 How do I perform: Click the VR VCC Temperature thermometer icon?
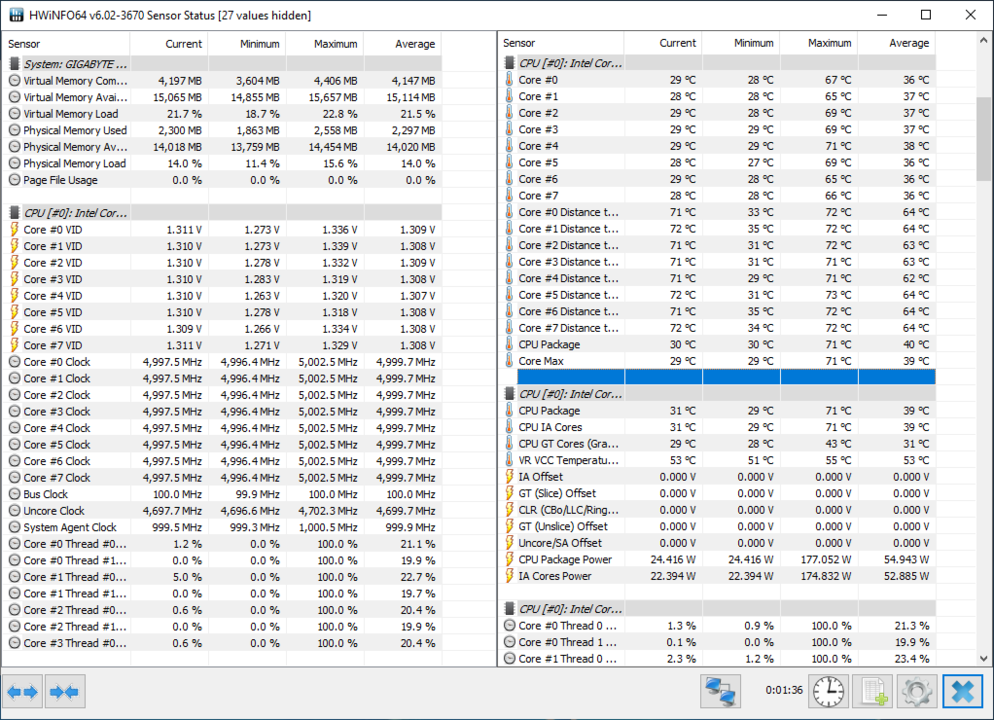tap(509, 460)
